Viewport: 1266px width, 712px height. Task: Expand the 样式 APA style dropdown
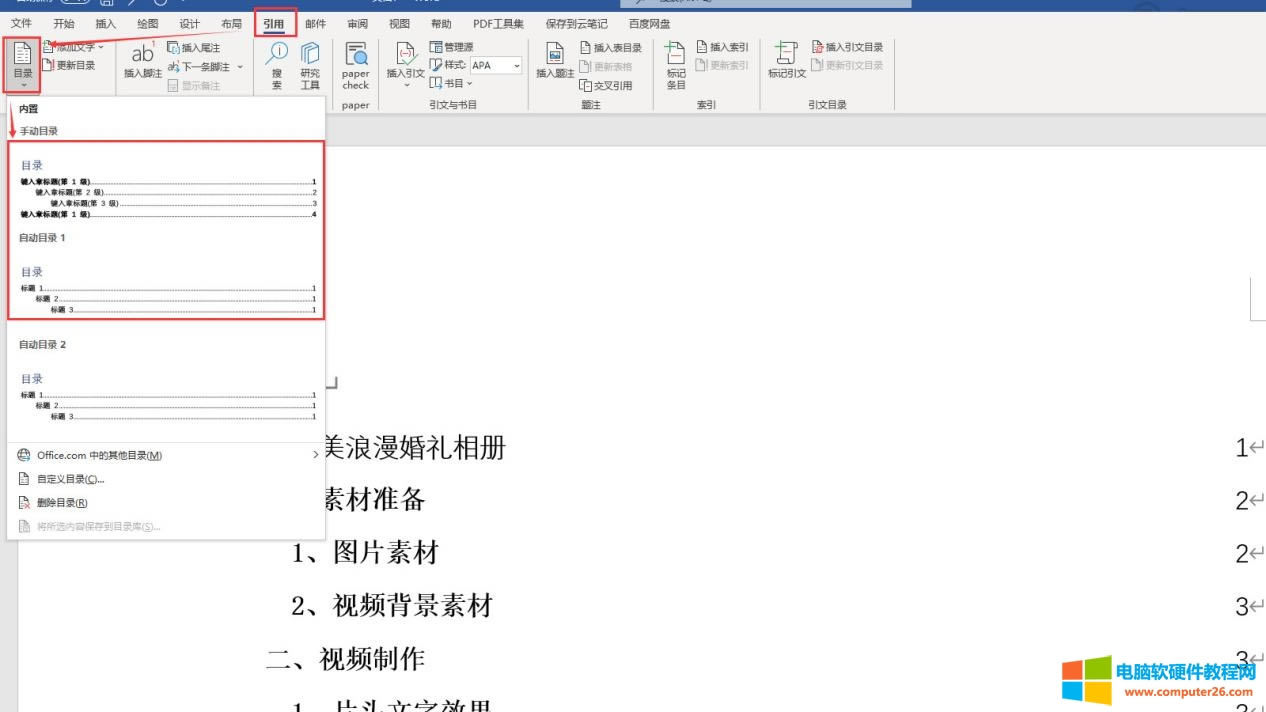517,66
